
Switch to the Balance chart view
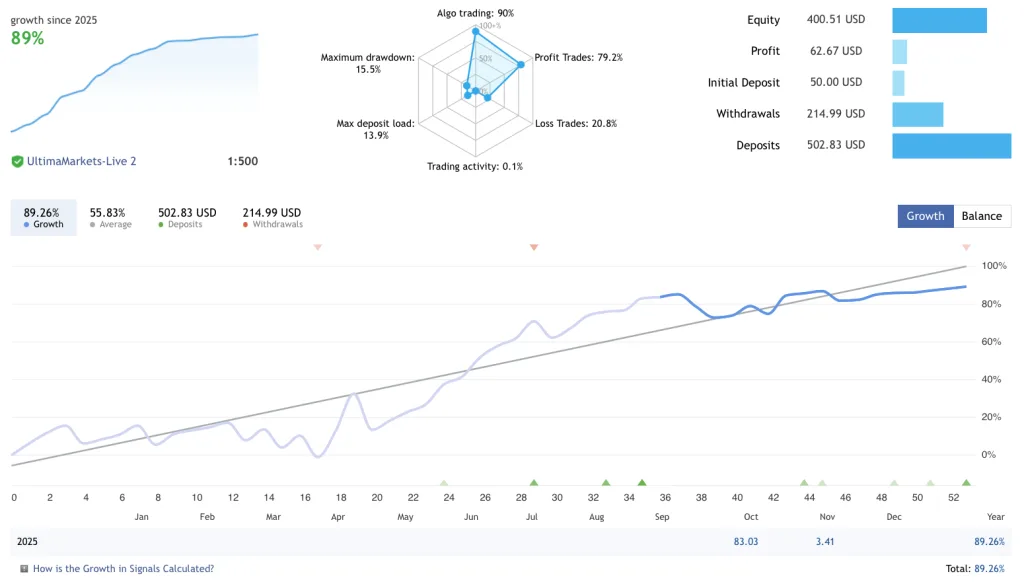[982, 215]
